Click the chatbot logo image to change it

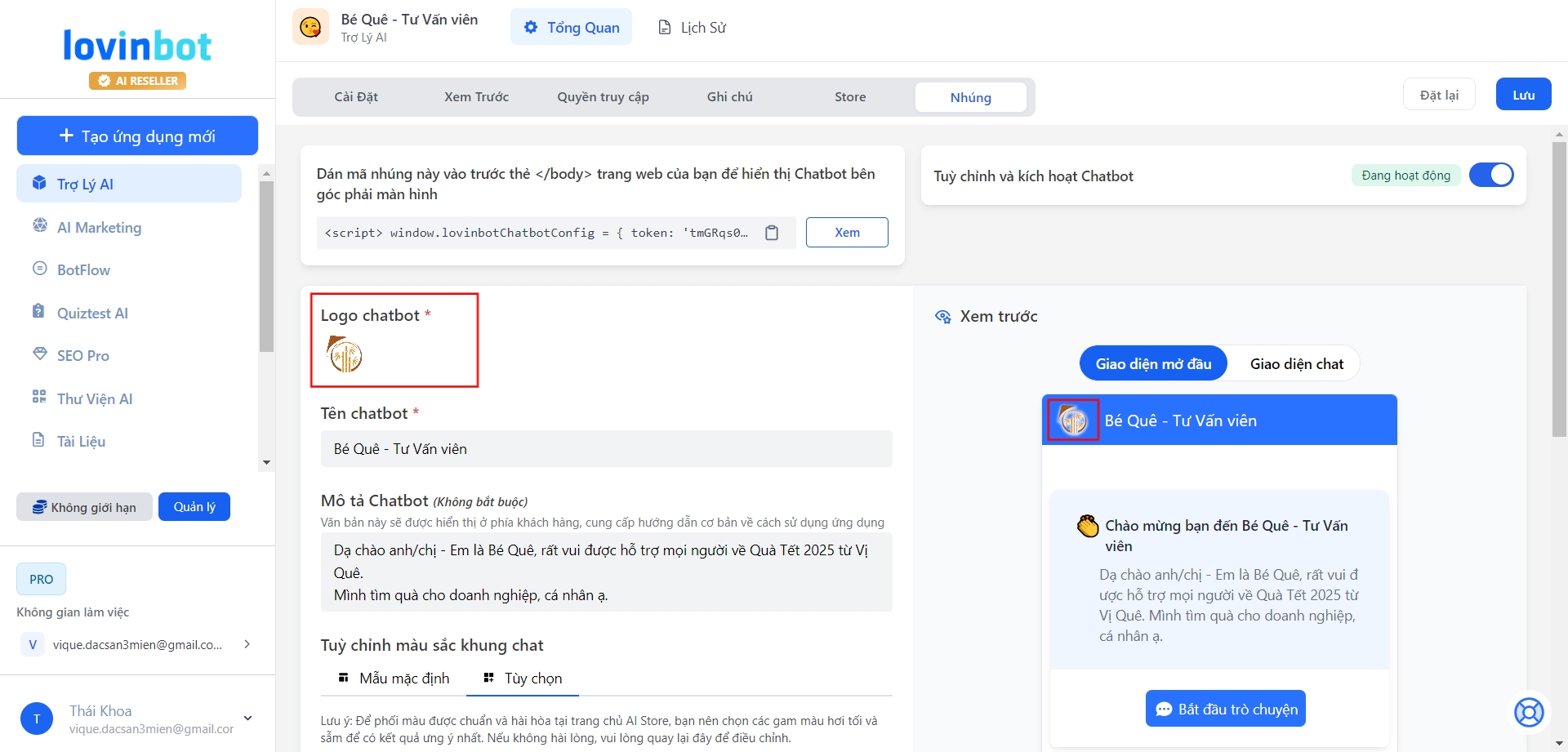coord(345,354)
